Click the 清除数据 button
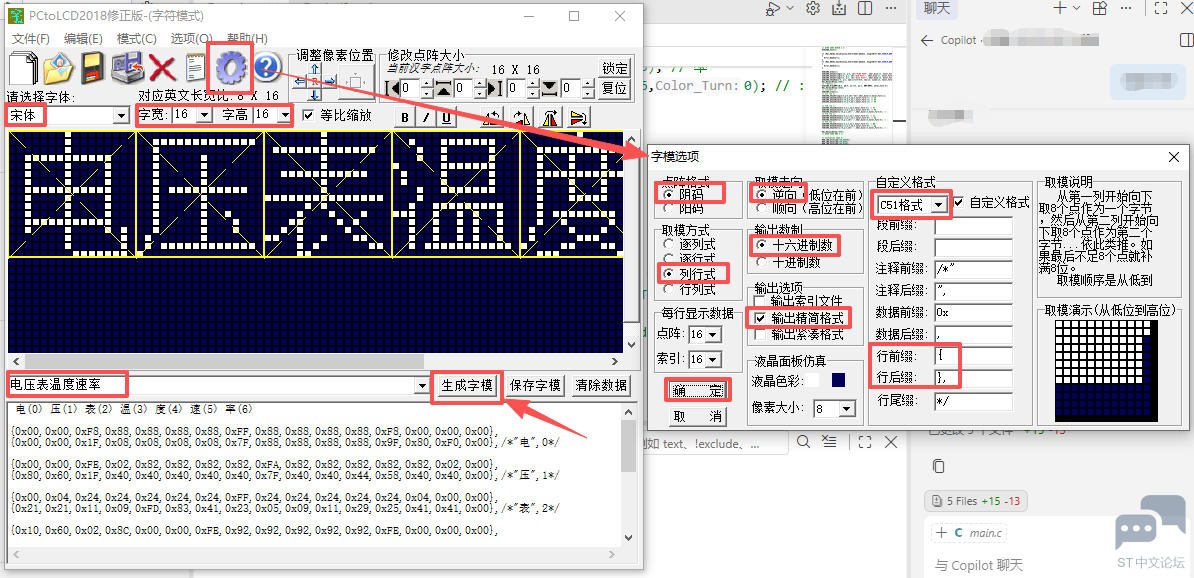This screenshot has width=1194, height=578. tap(602, 385)
